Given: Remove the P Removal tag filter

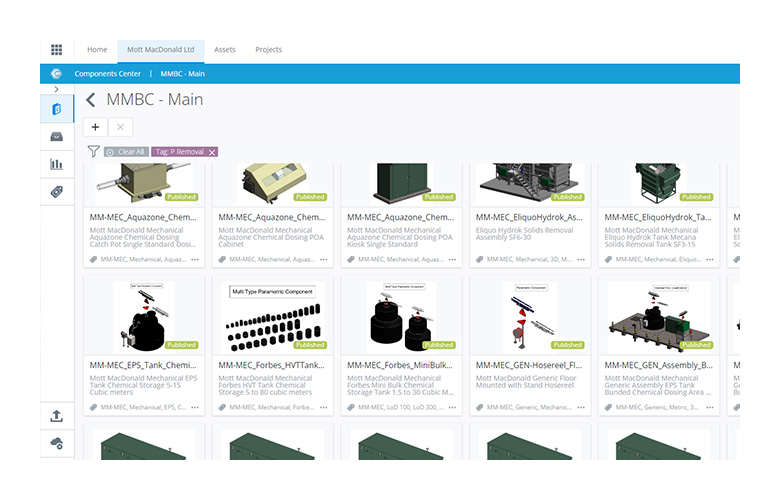Looking at the screenshot, I should tap(212, 152).
